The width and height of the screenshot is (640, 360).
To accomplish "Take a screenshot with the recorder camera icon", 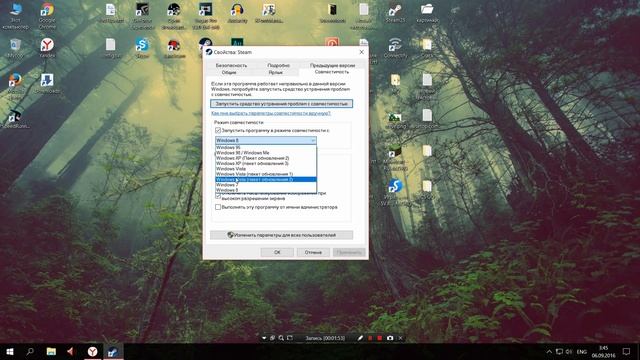I will (x=390, y=338).
